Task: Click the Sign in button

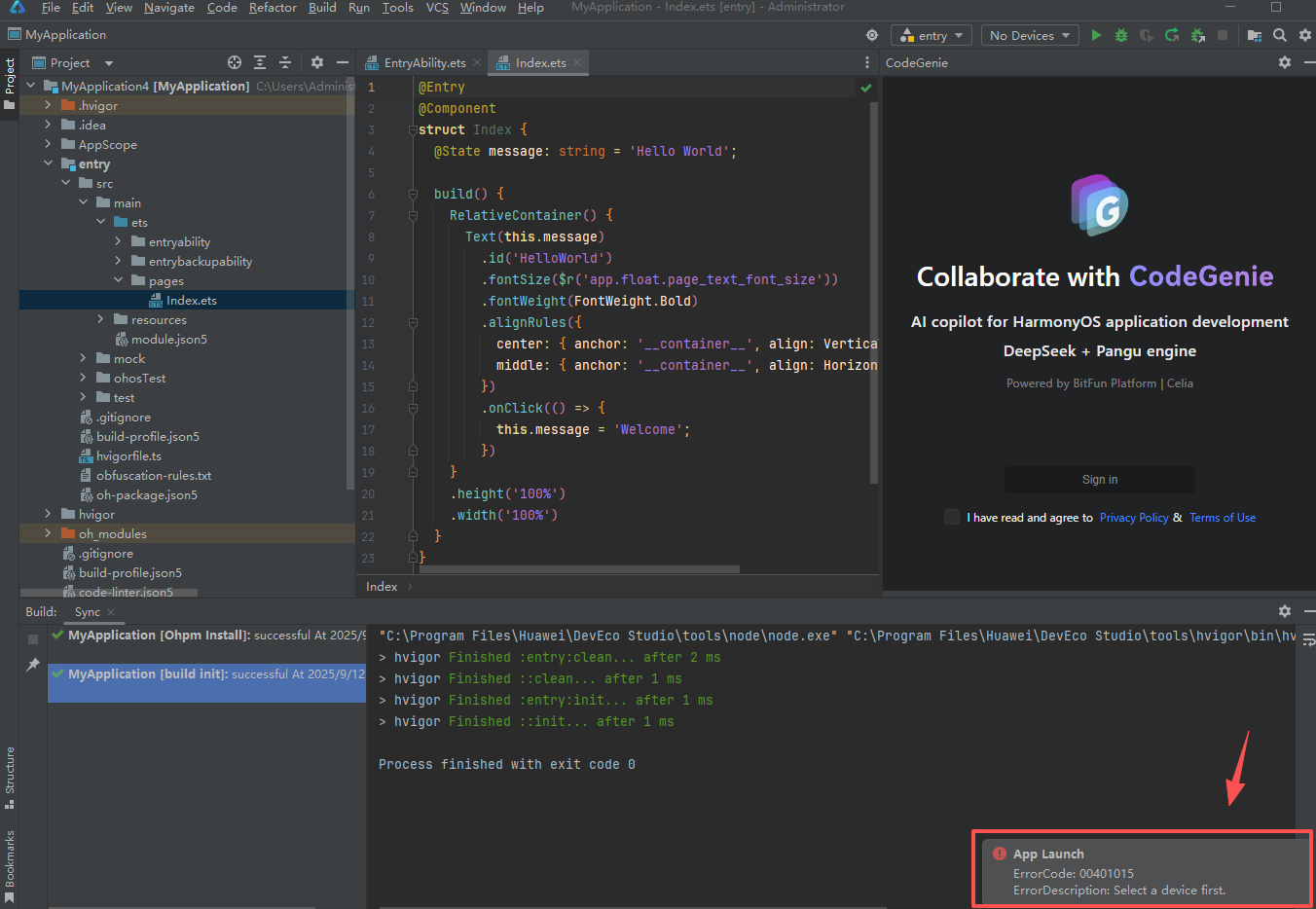Action: coord(1100,480)
